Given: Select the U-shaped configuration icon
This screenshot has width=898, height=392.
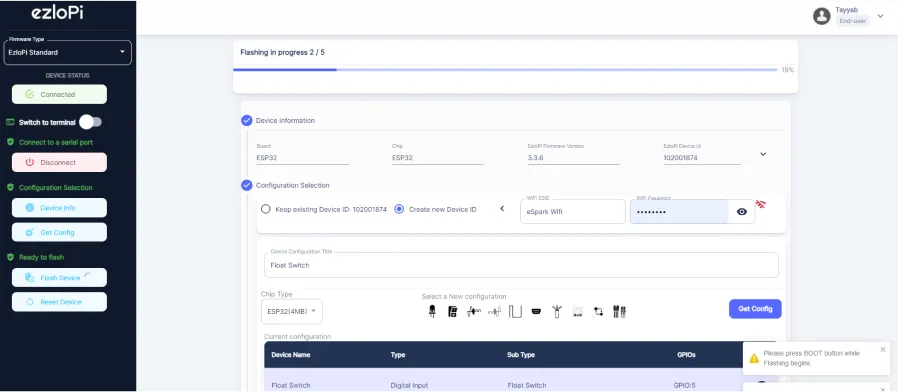Looking at the screenshot, I should [x=515, y=311].
